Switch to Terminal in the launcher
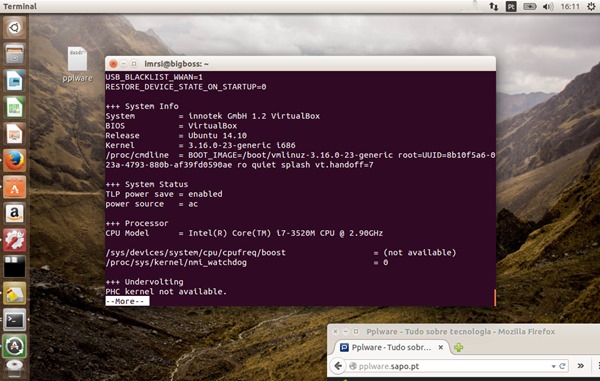600x381 pixels. (15, 320)
